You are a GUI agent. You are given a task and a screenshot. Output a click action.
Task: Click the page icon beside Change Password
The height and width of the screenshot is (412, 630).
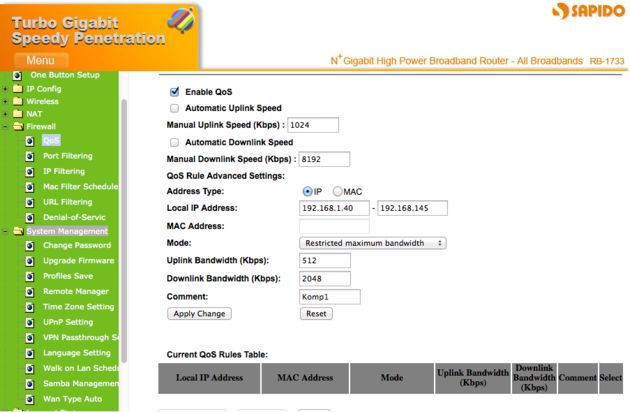point(30,246)
